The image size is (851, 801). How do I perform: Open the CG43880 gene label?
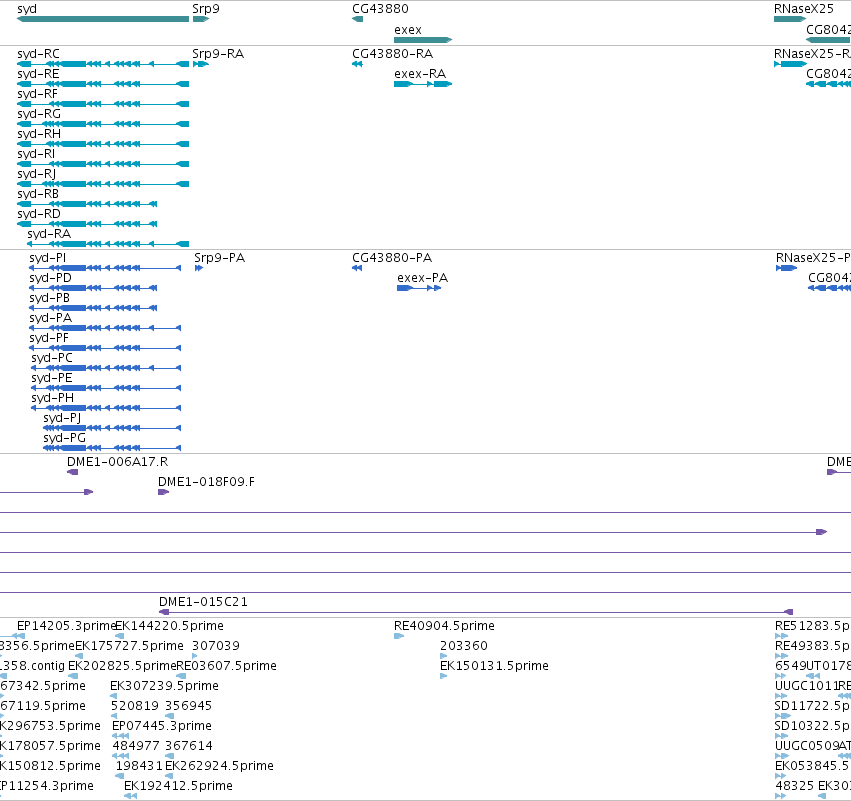380,9
